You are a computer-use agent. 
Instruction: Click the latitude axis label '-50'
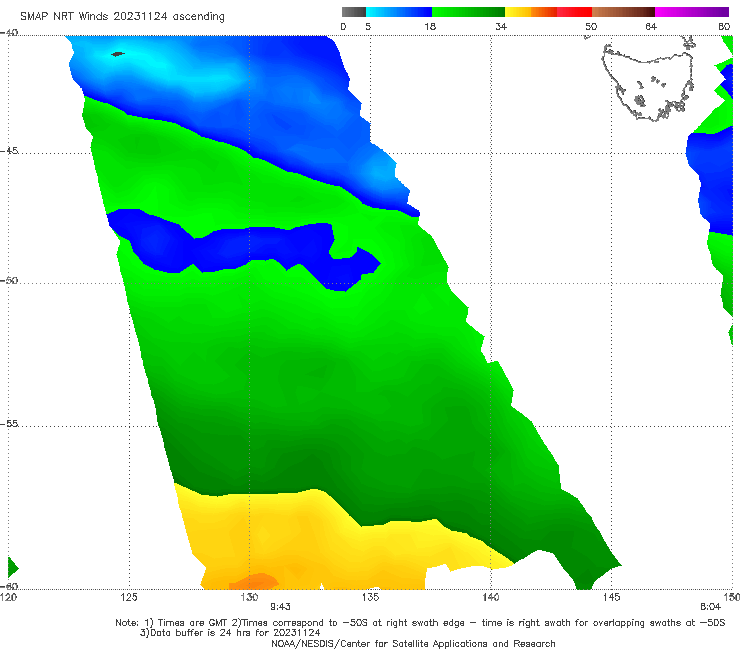[9, 280]
